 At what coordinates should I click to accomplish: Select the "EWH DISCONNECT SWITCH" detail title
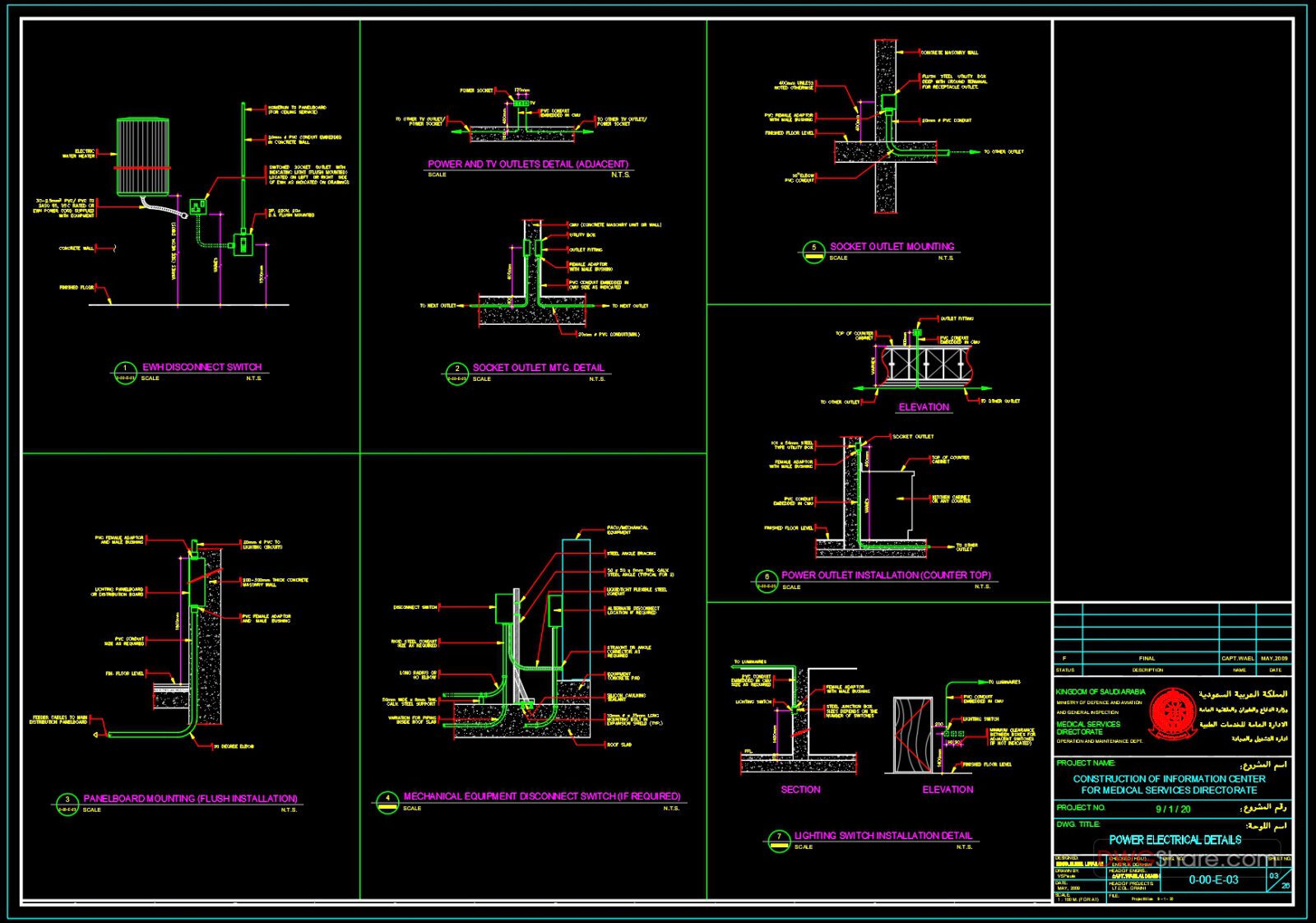pyautogui.click(x=202, y=367)
